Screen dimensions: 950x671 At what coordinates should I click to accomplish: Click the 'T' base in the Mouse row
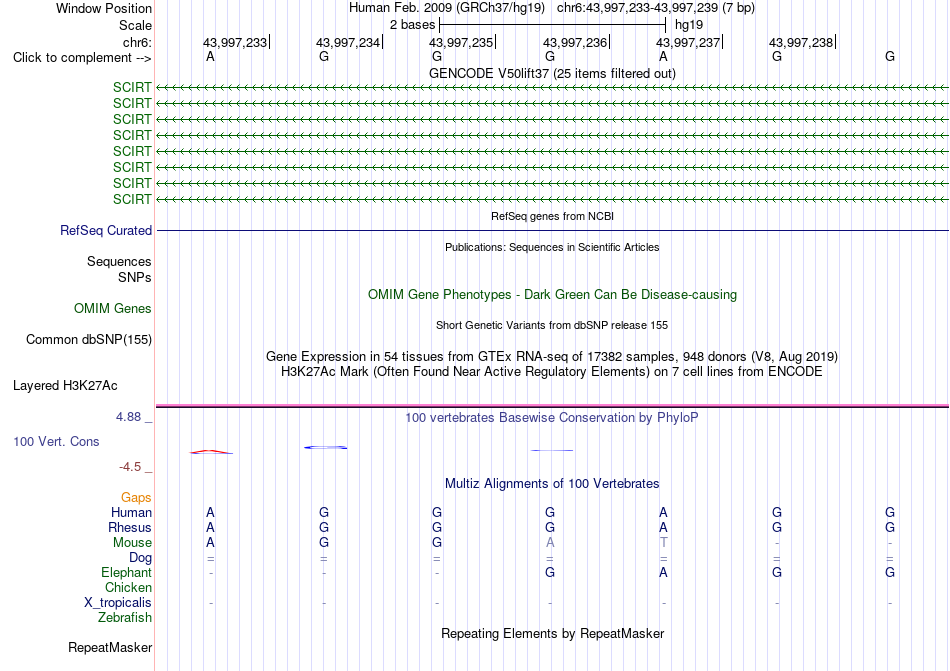pos(663,543)
